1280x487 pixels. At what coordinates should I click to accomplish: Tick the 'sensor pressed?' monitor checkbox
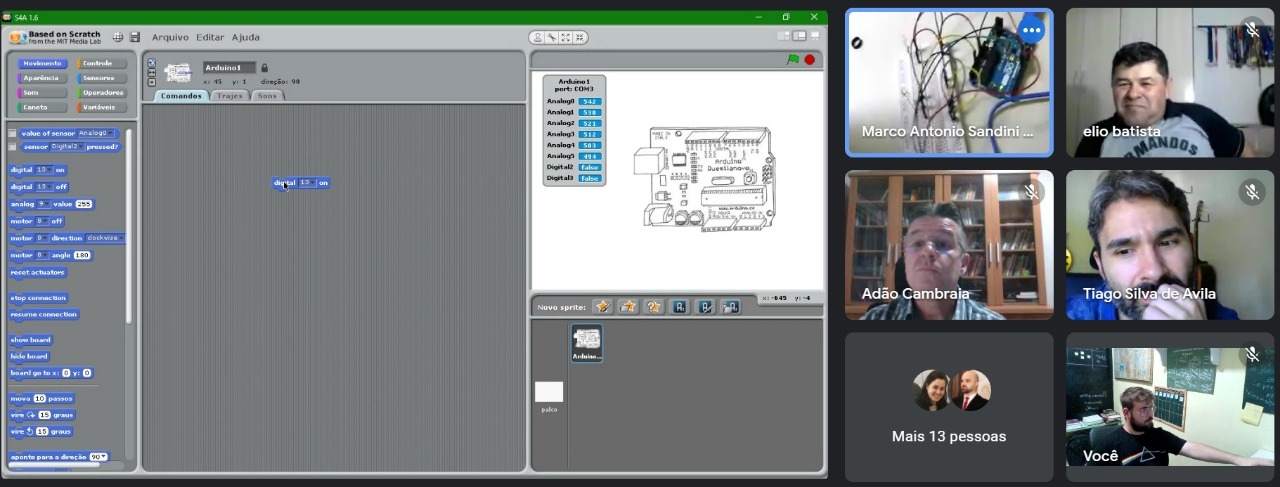point(13,147)
